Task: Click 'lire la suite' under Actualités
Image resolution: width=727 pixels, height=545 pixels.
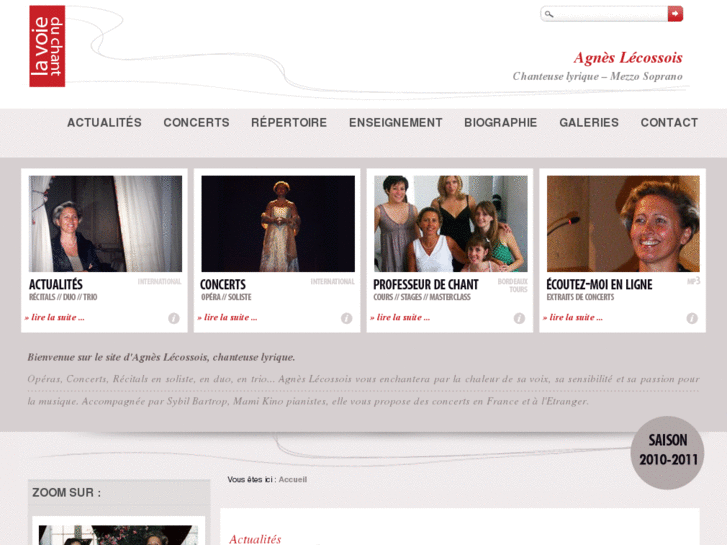Action: click(x=57, y=317)
